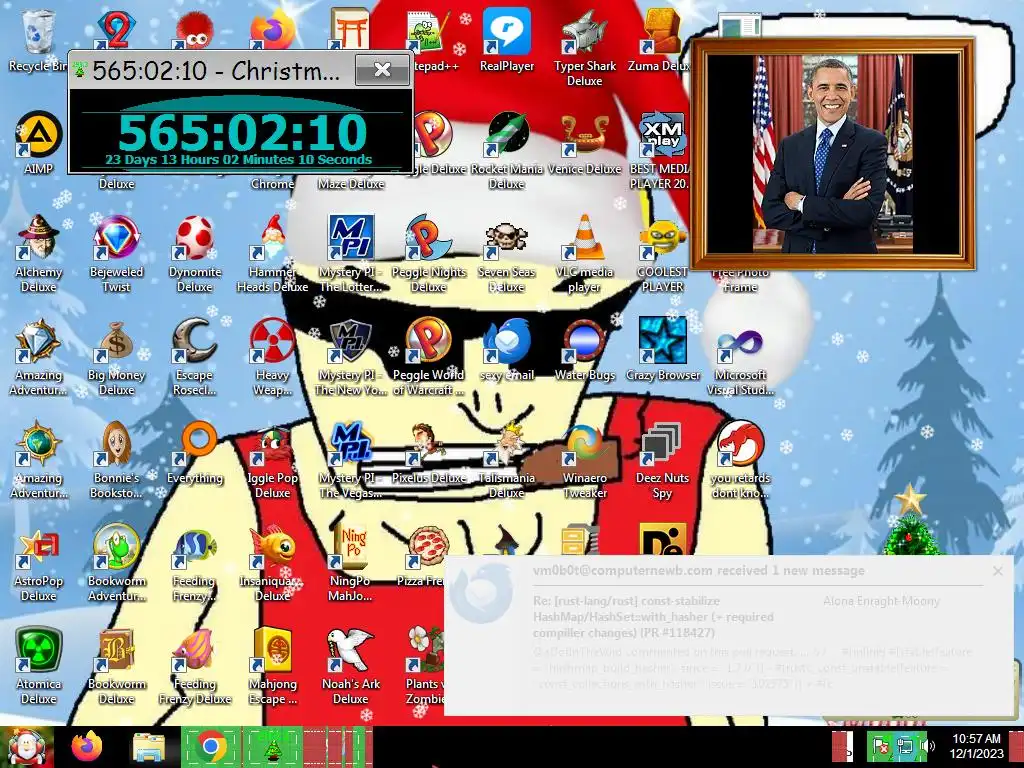The height and width of the screenshot is (768, 1024).
Task: Launch Iggle Pop Deluxe
Action: [x=272, y=461]
